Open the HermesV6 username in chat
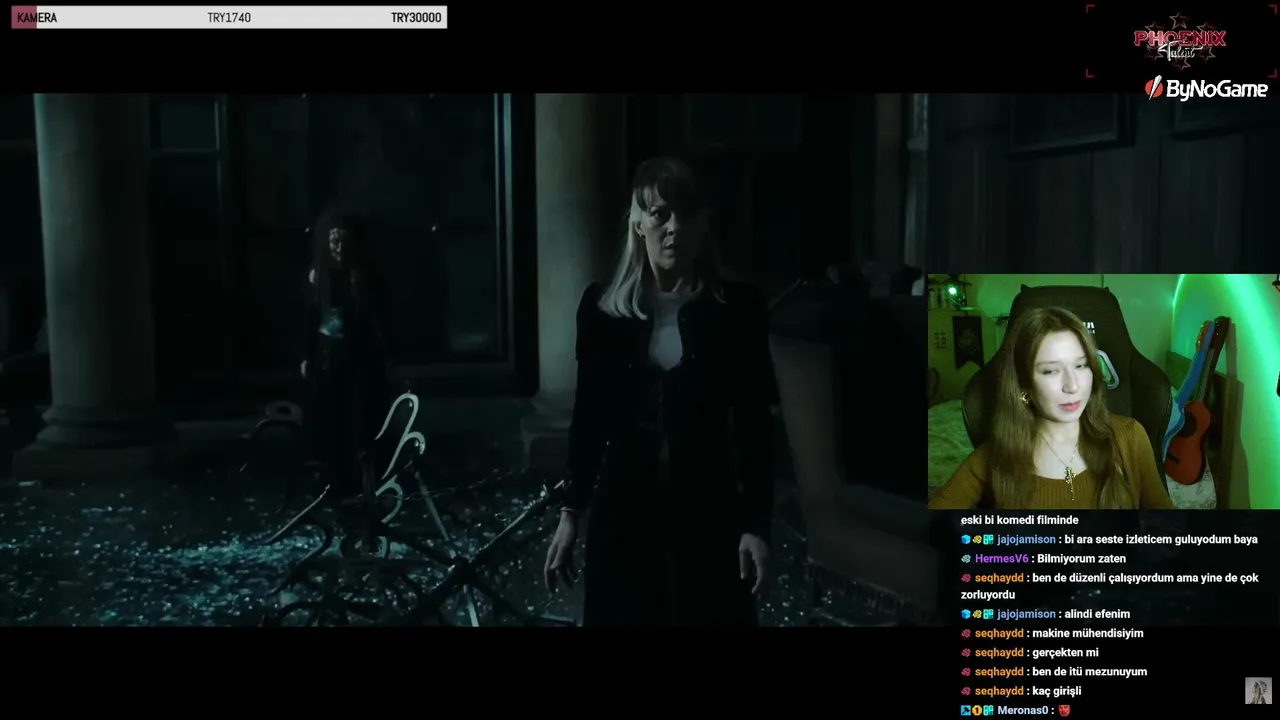1280x720 pixels. [x=1000, y=559]
